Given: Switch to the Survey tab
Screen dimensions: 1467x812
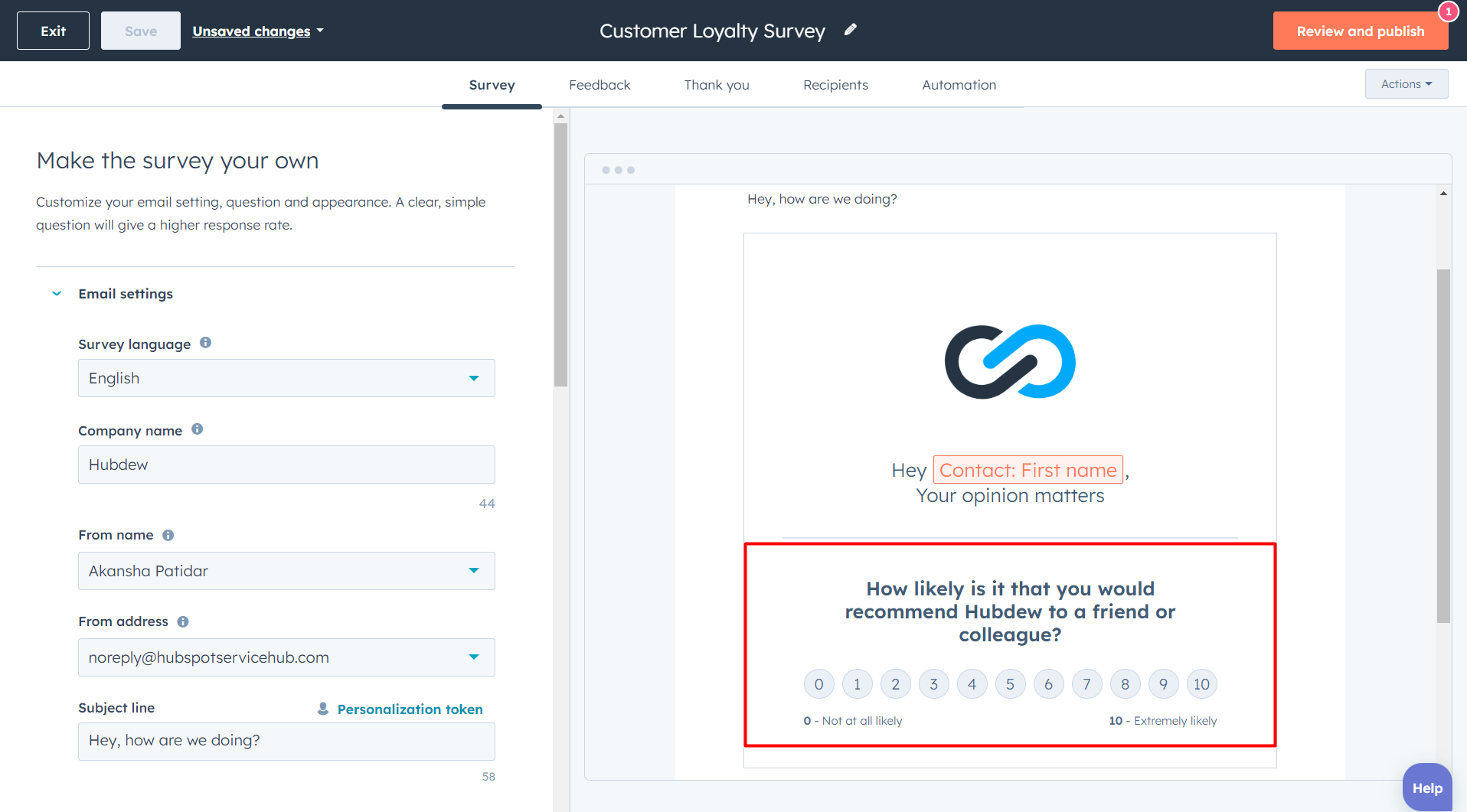Looking at the screenshot, I should tap(492, 85).
